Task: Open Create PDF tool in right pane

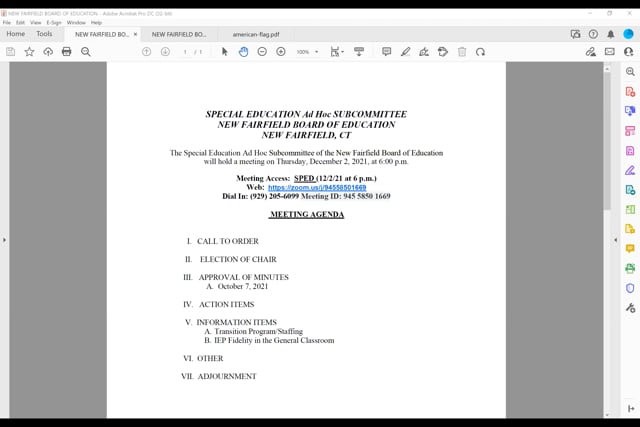Action: click(630, 91)
